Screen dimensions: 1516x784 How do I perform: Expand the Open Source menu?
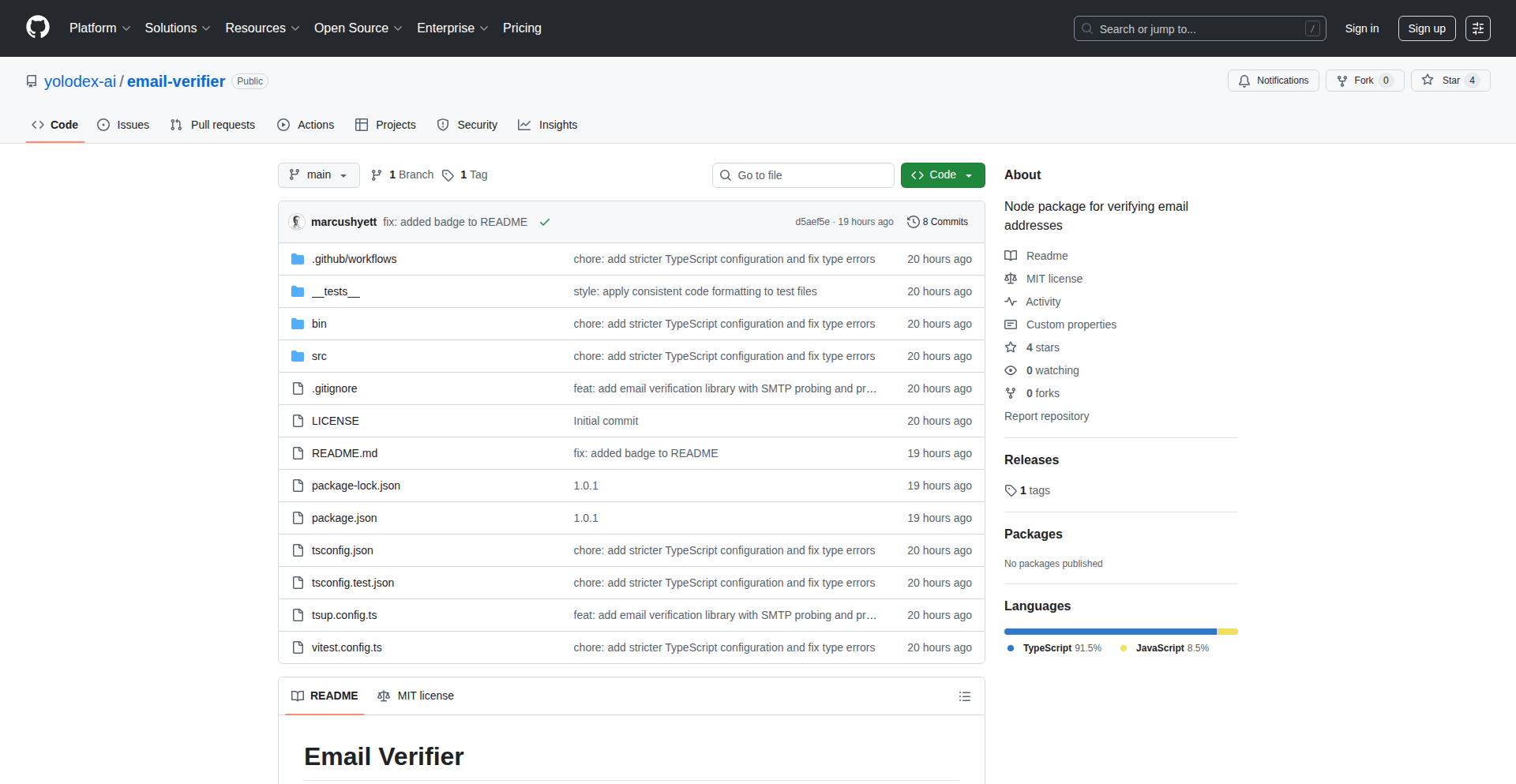point(357,28)
